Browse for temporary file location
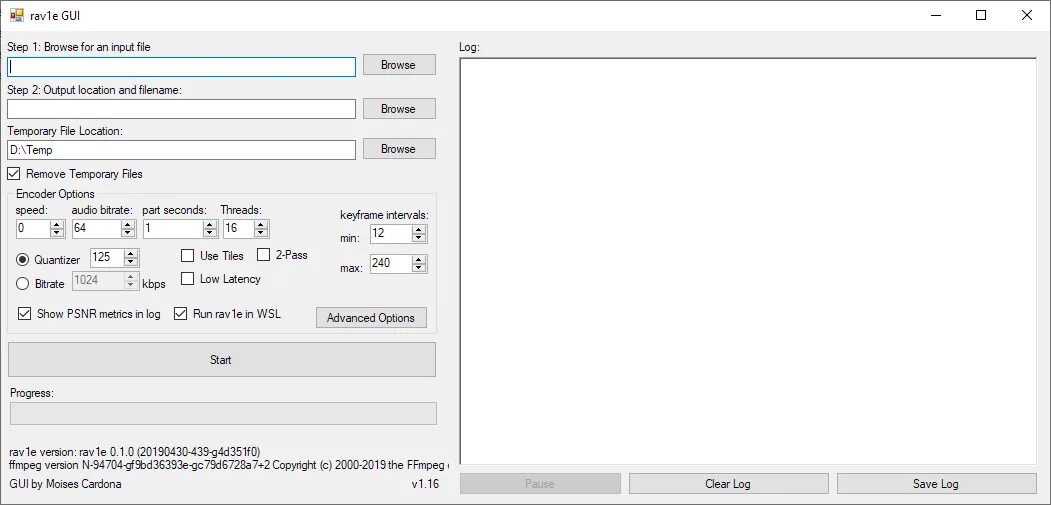 [399, 149]
